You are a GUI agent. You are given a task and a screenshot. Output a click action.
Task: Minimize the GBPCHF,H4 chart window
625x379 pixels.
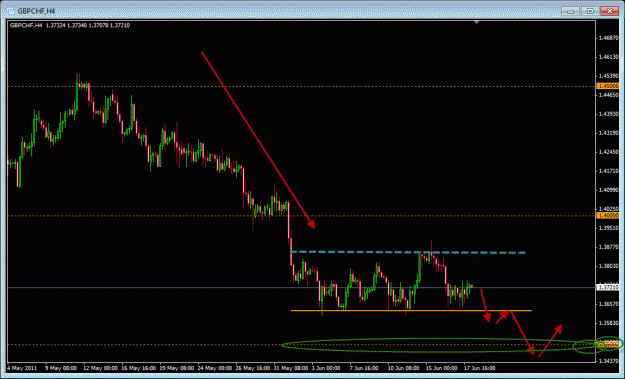570,11
